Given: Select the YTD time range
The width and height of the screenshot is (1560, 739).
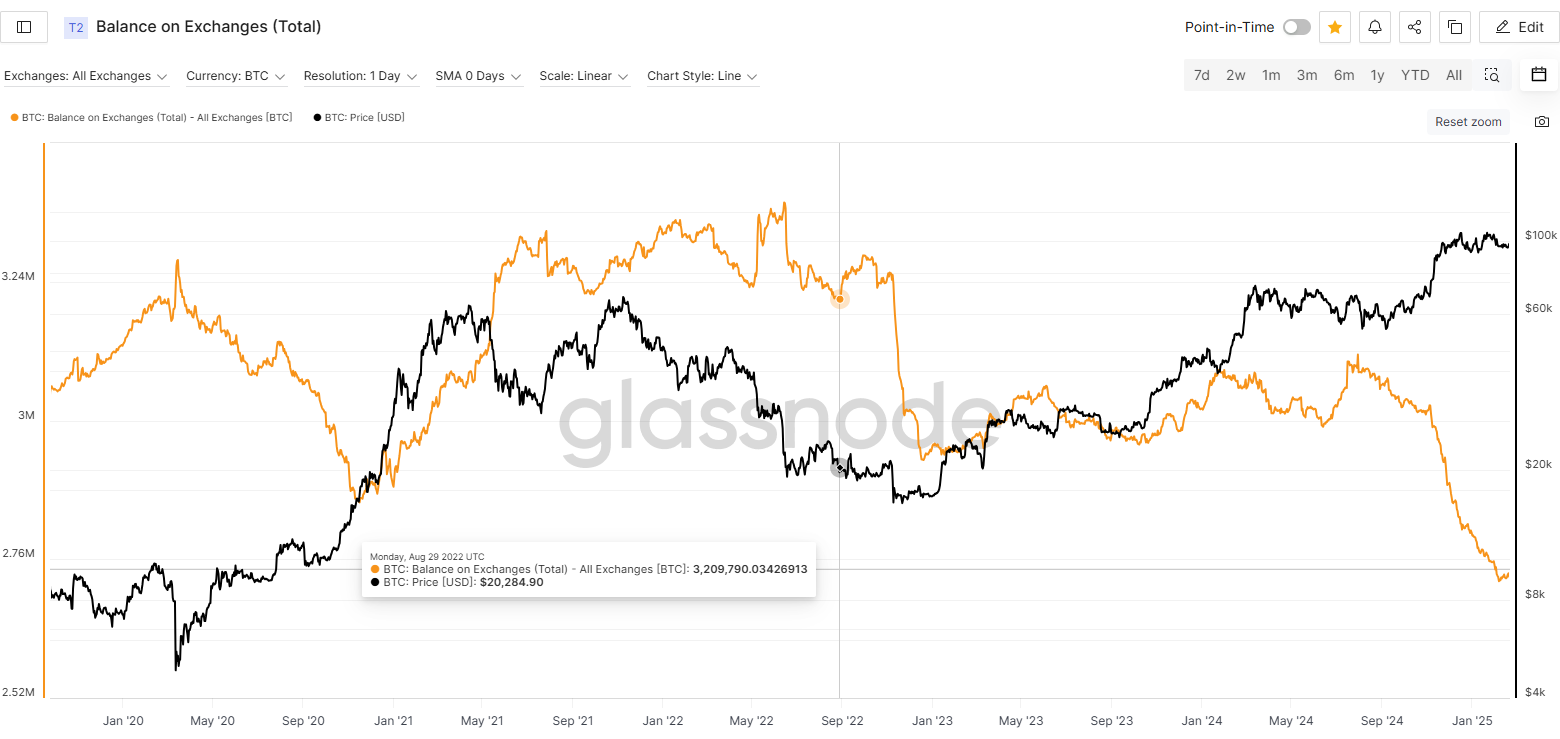Looking at the screenshot, I should (x=1415, y=75).
